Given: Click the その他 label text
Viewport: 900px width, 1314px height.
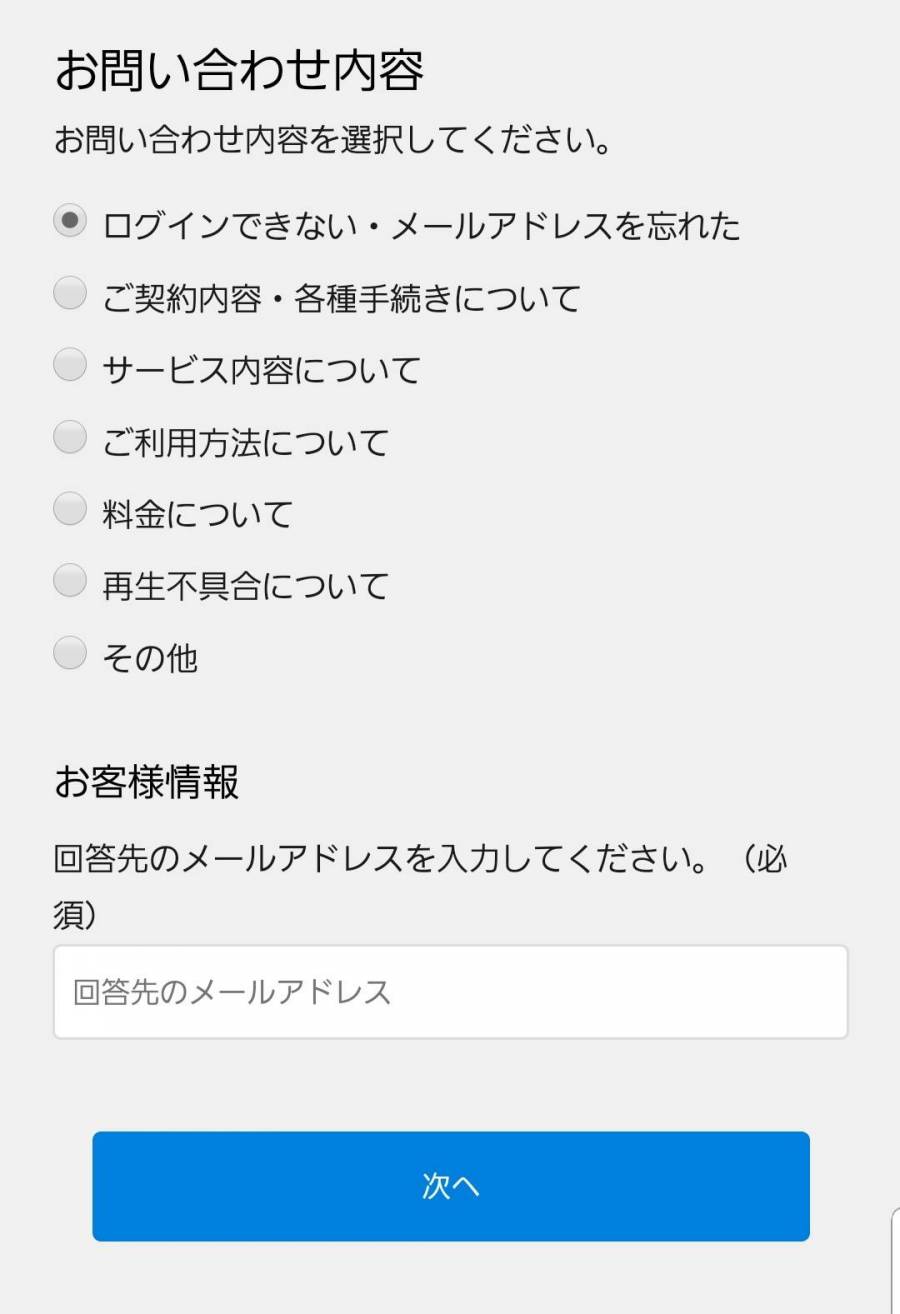Looking at the screenshot, I should [x=150, y=658].
